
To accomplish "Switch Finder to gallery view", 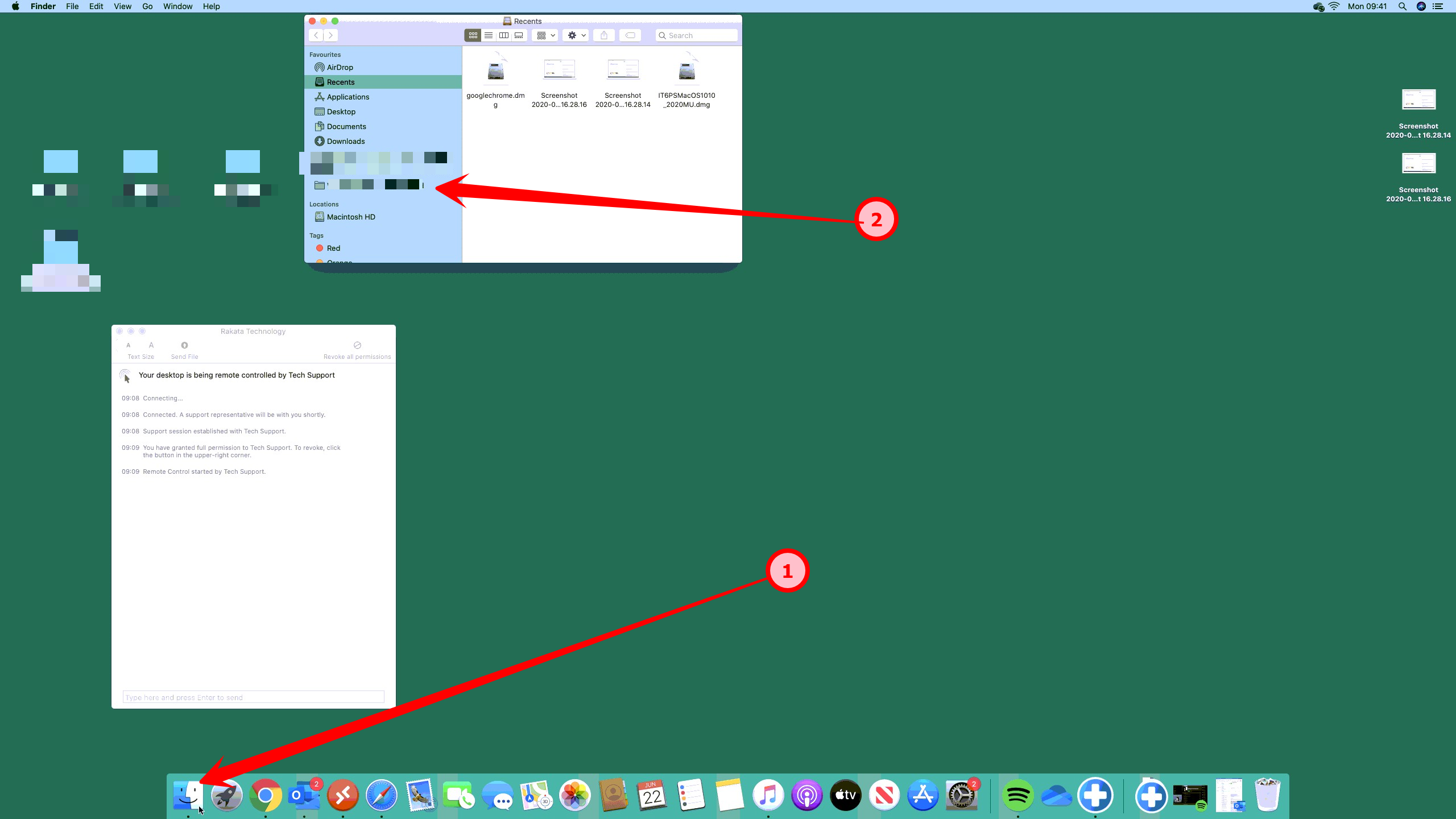I will point(519,35).
